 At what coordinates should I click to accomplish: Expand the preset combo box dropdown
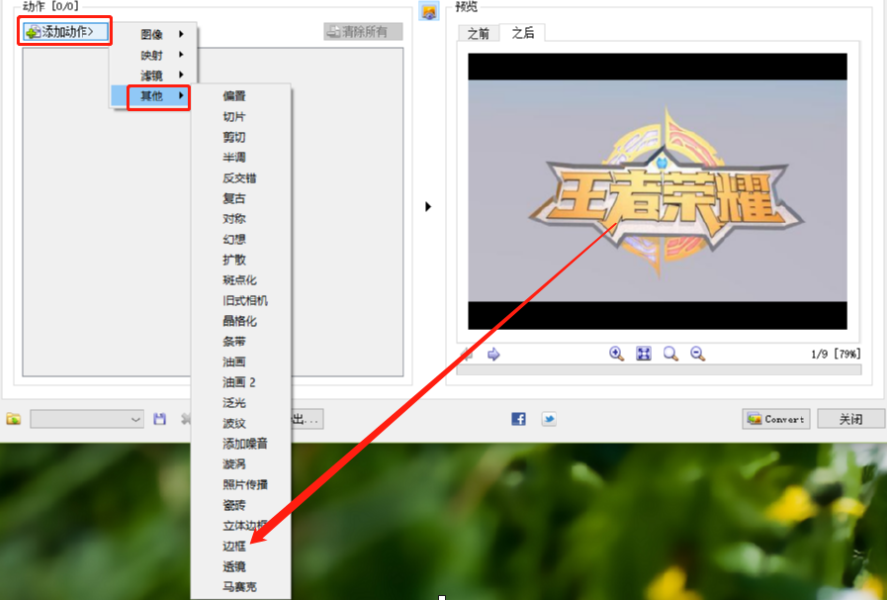click(136, 419)
